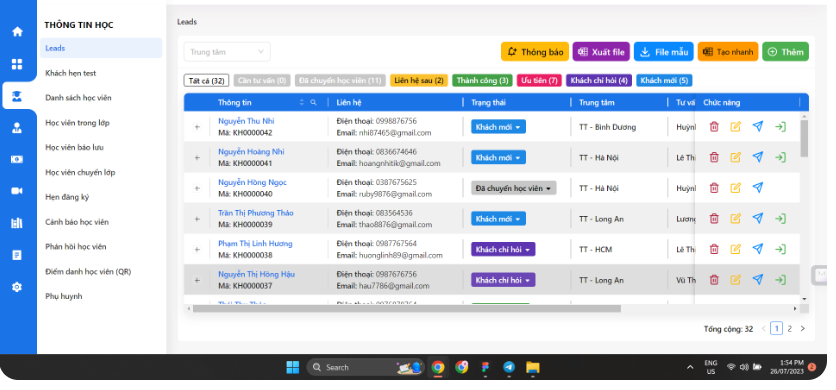Open the document report sidebar icon
836x390 pixels.
point(17,255)
